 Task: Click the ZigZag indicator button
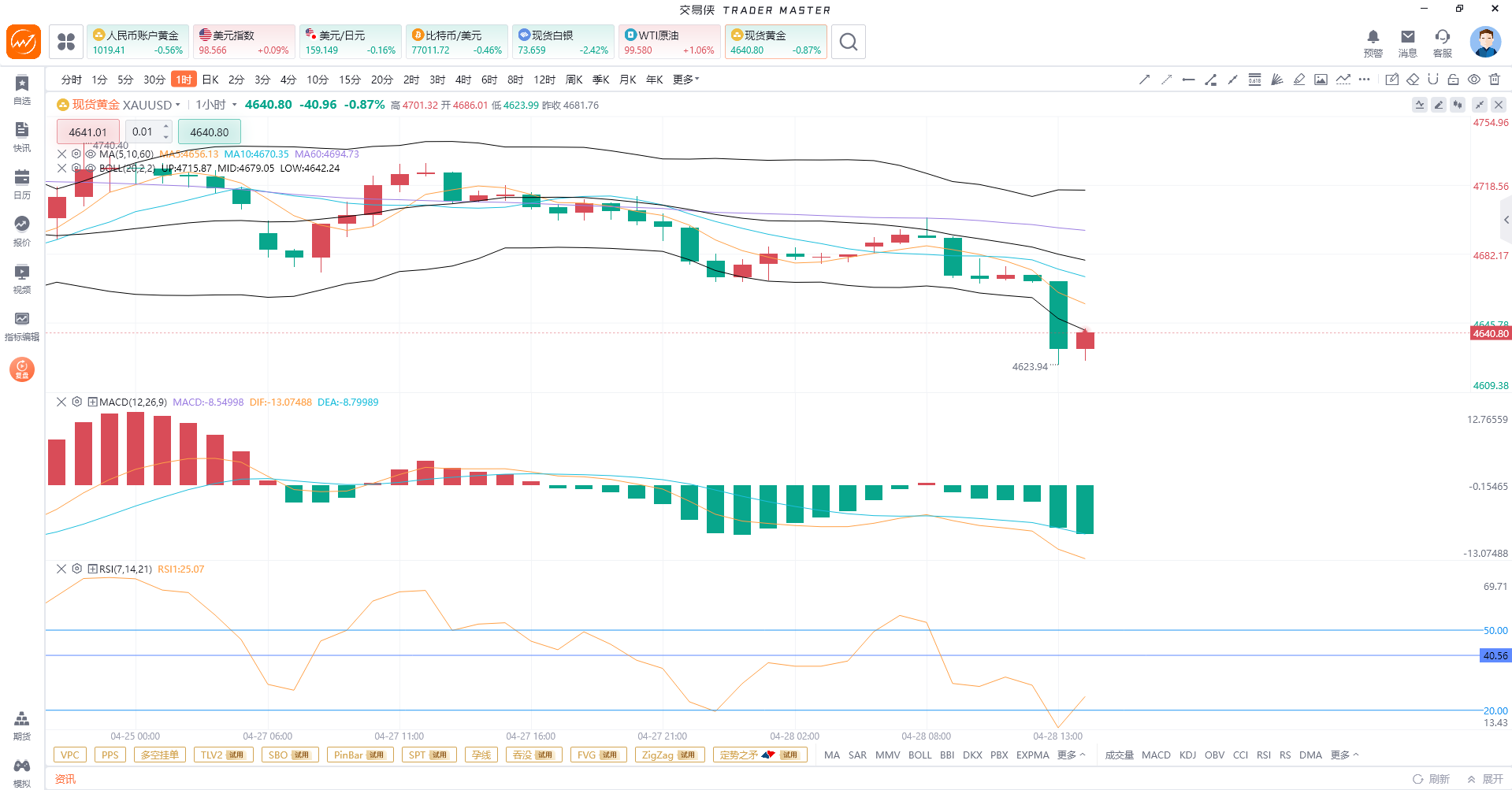point(669,755)
